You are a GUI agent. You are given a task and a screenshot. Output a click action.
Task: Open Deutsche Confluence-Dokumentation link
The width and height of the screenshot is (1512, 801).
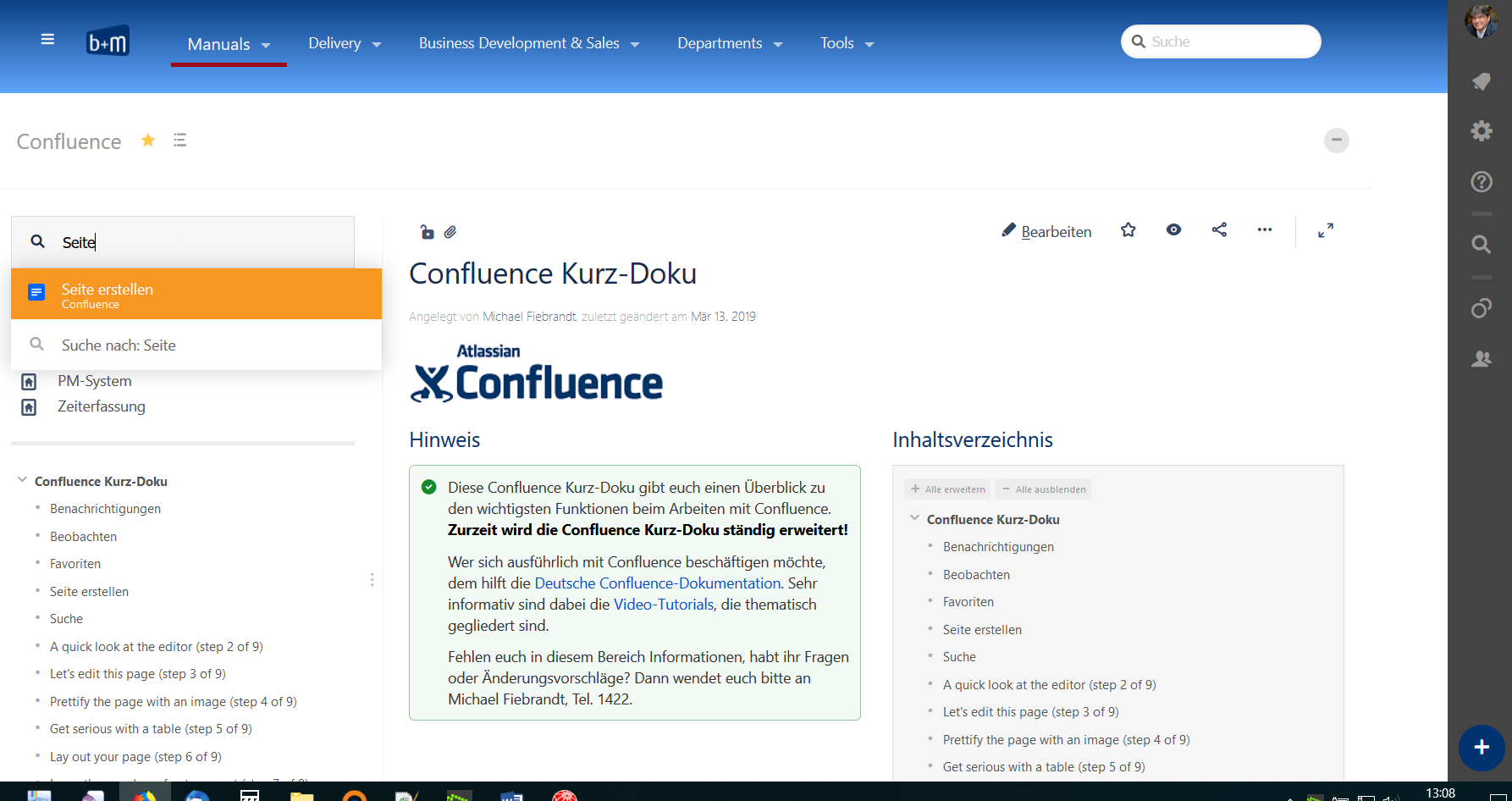coord(658,583)
